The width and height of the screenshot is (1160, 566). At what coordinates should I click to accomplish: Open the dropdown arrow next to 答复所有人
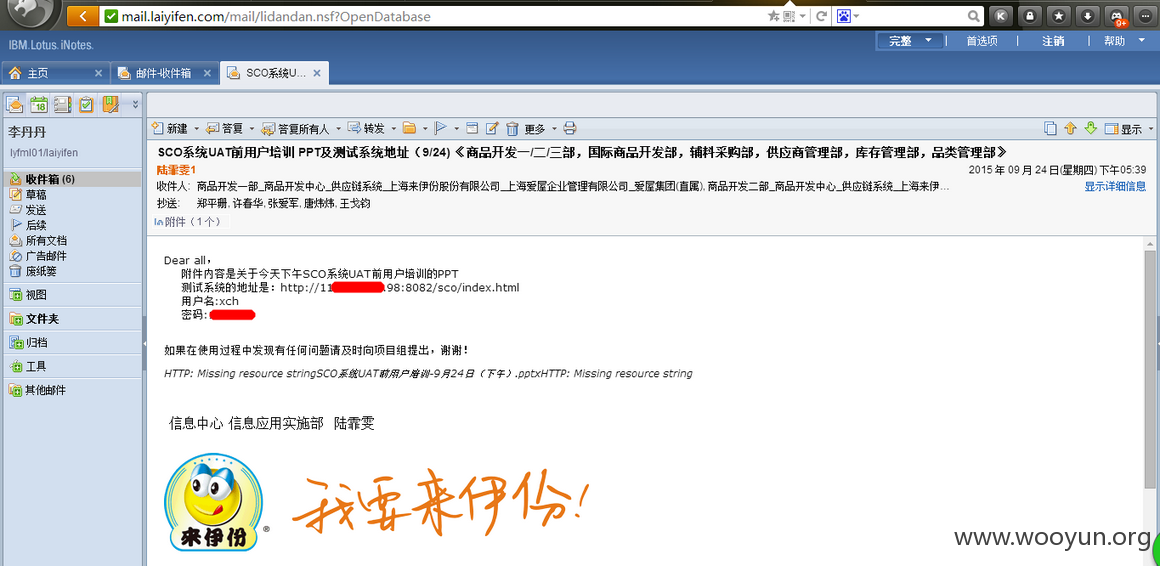click(337, 129)
